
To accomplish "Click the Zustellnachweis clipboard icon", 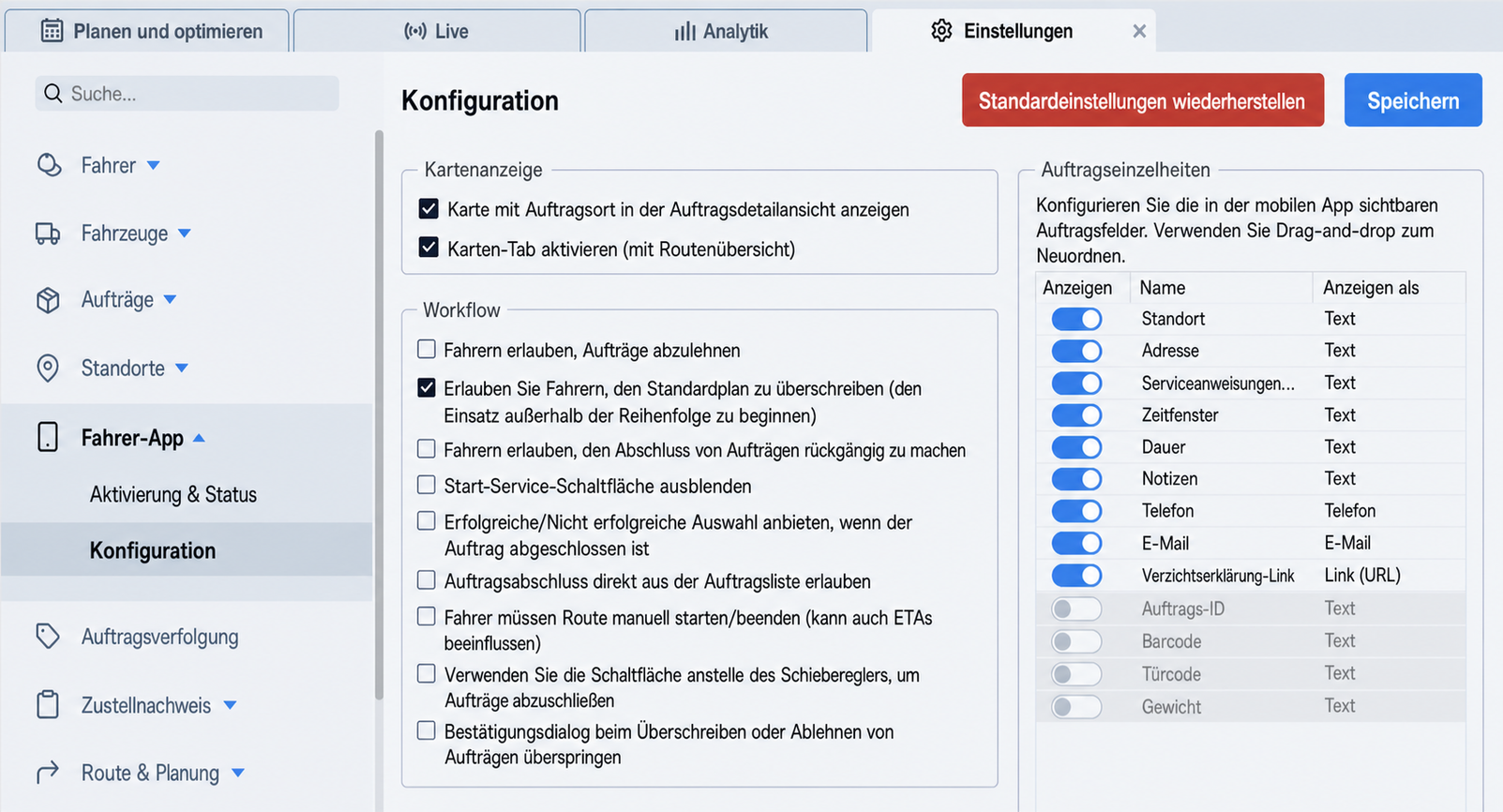I will click(48, 704).
